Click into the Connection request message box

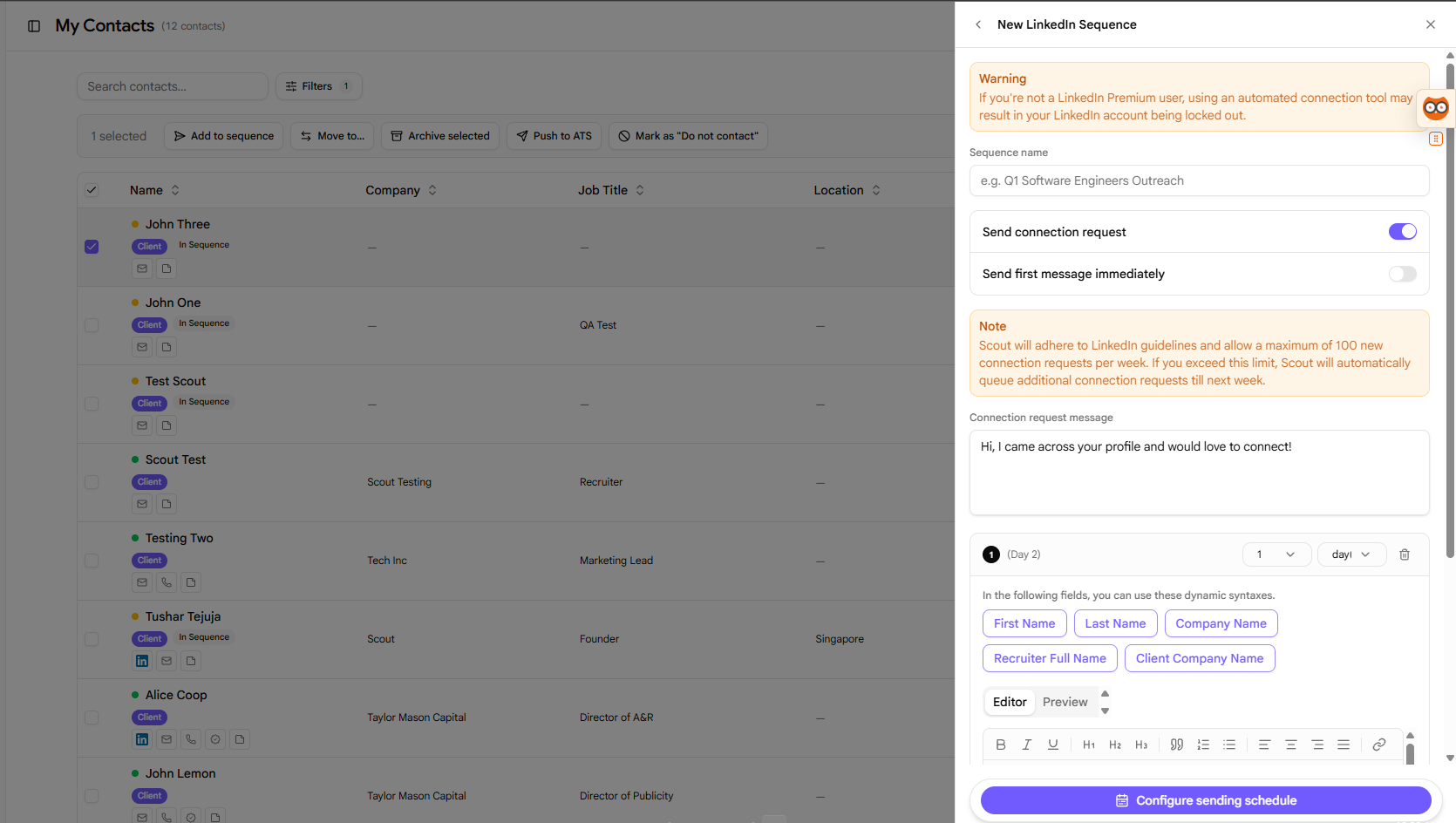[x=1200, y=473]
